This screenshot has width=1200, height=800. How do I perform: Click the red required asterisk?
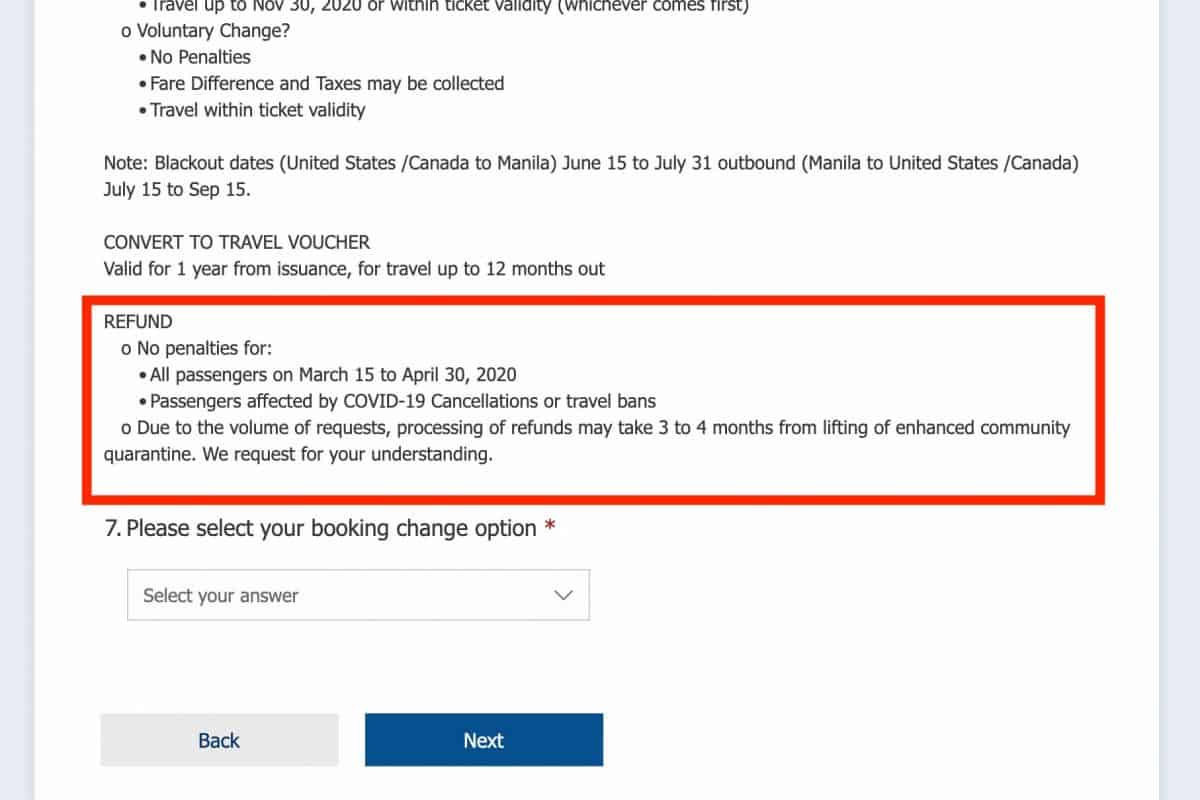coord(550,528)
